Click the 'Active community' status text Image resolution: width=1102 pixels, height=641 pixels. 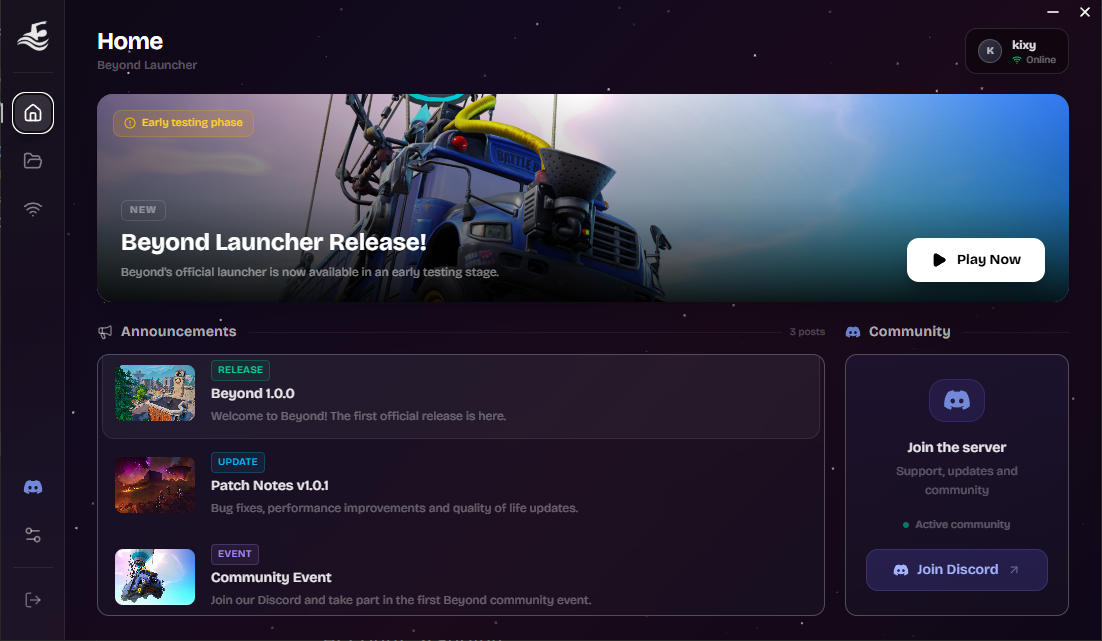[x=962, y=524]
